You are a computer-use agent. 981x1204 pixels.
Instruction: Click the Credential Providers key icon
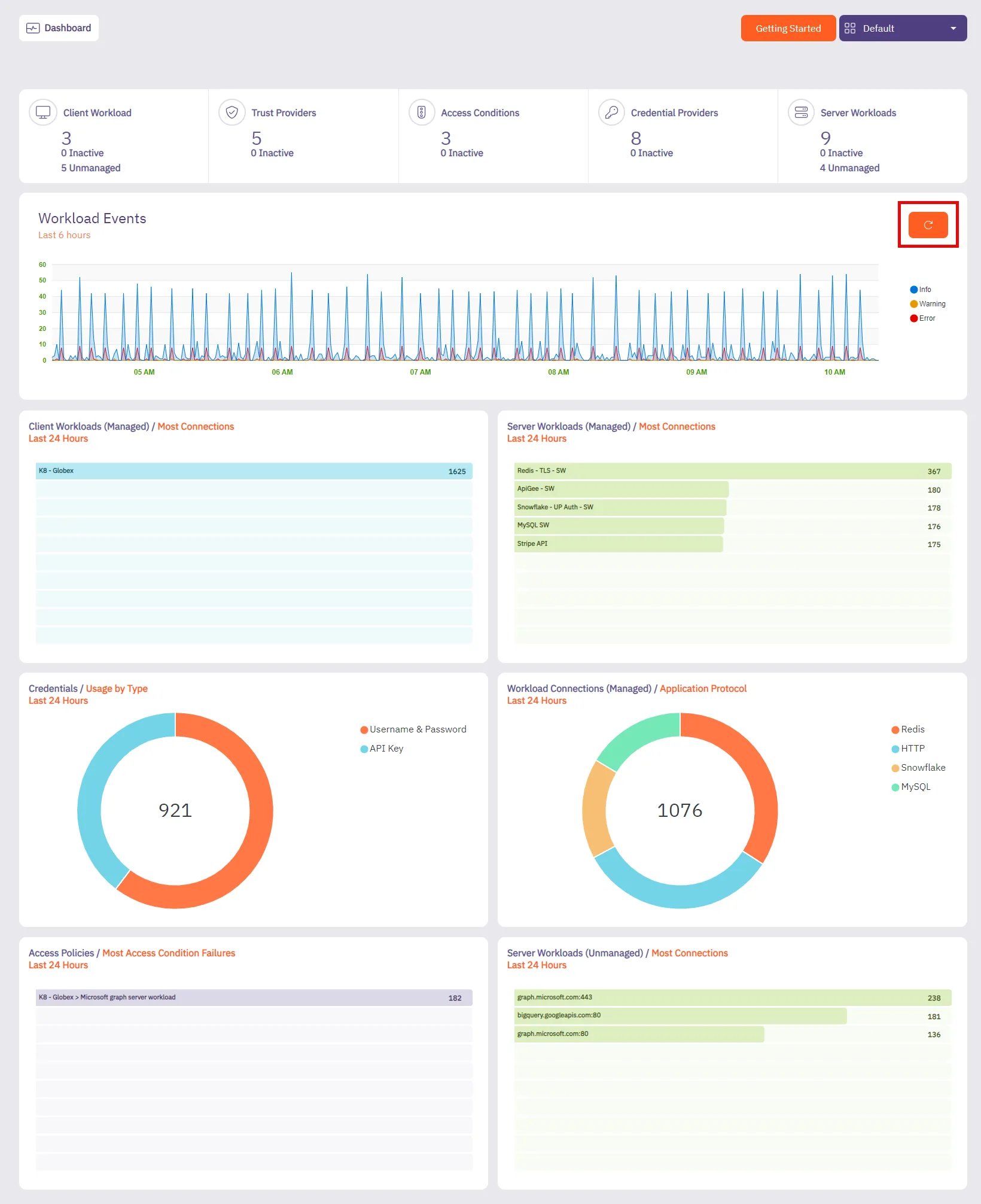pyautogui.click(x=611, y=112)
